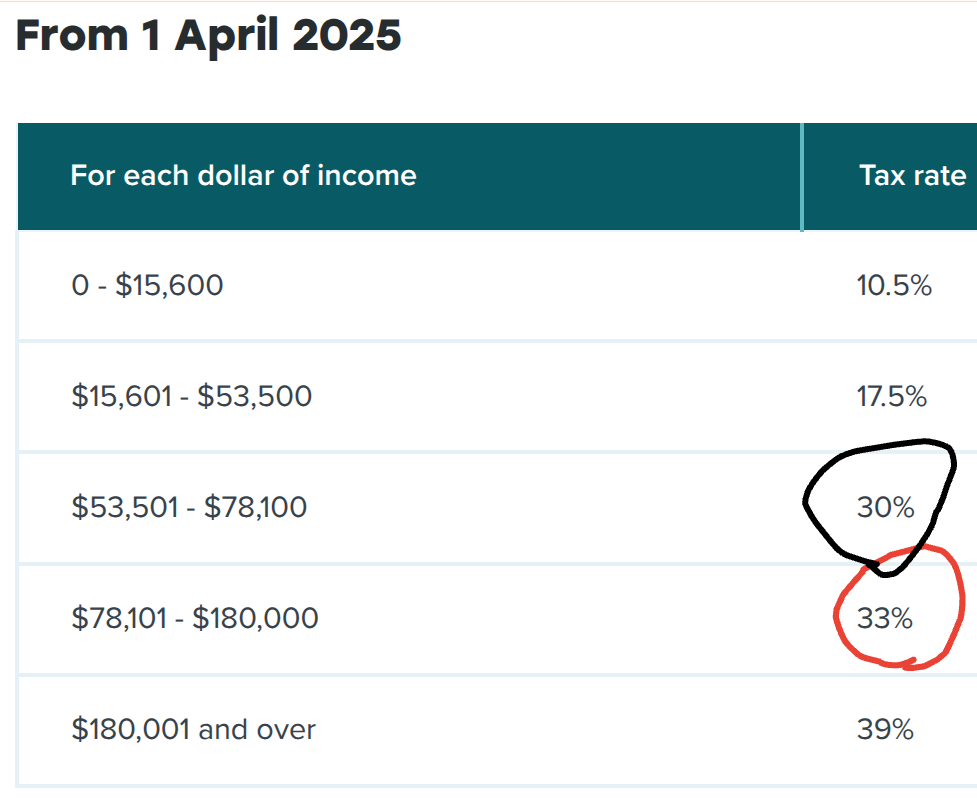Image resolution: width=977 pixels, height=800 pixels.
Task: Click the 39% tax rate value
Action: click(885, 729)
